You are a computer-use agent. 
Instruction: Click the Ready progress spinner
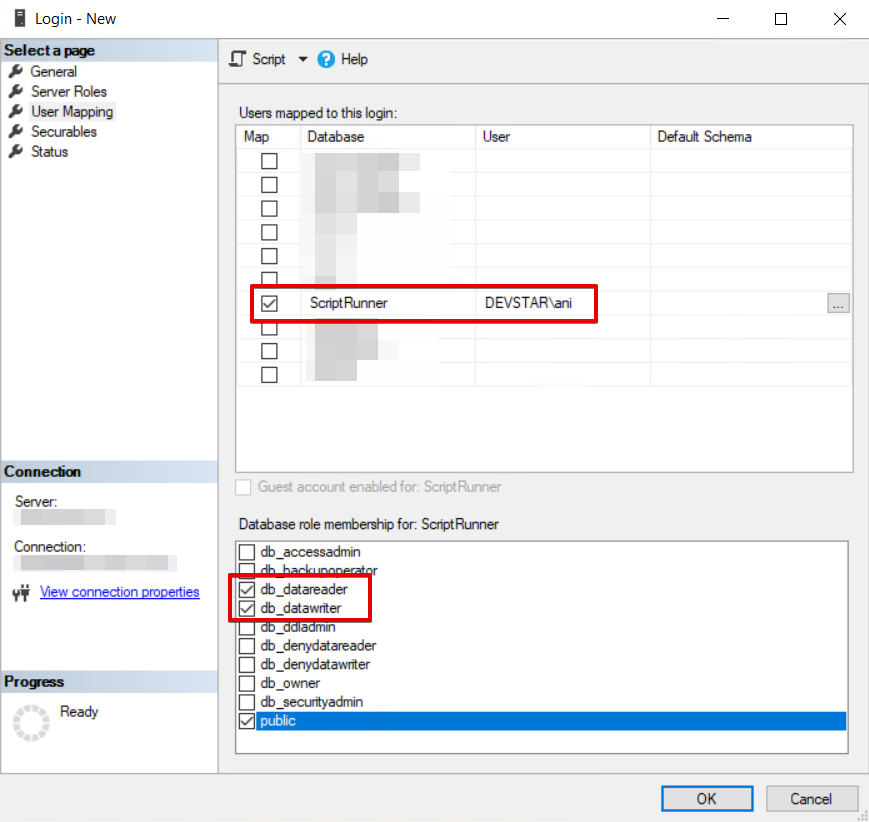pos(31,722)
